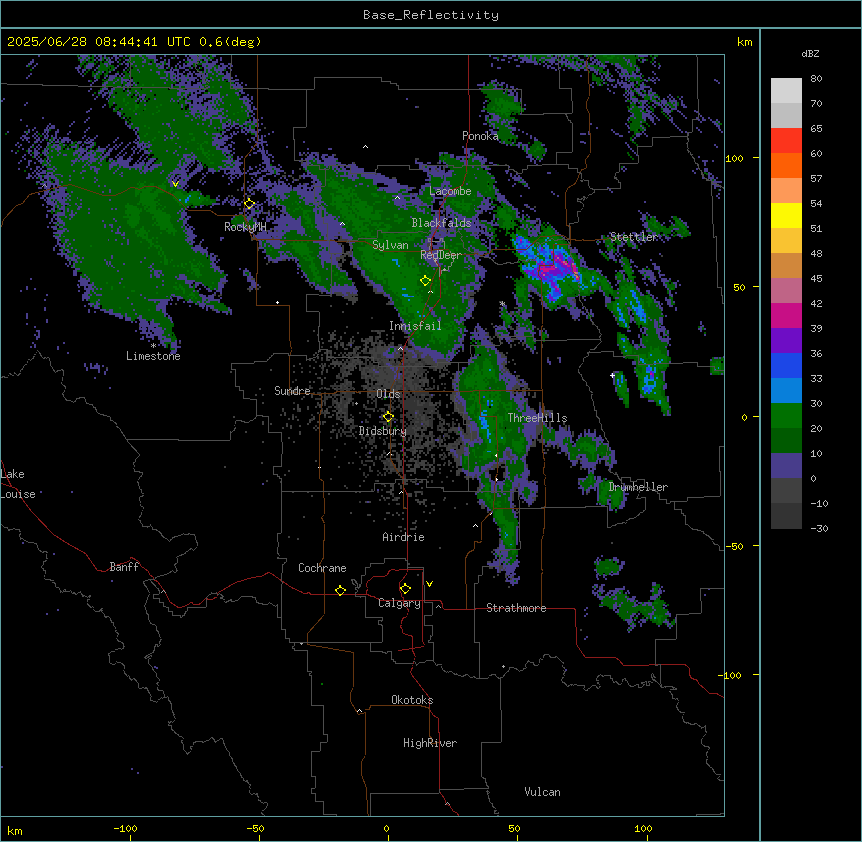Select the Ponoka town label
The image size is (862, 842).
pos(480,136)
